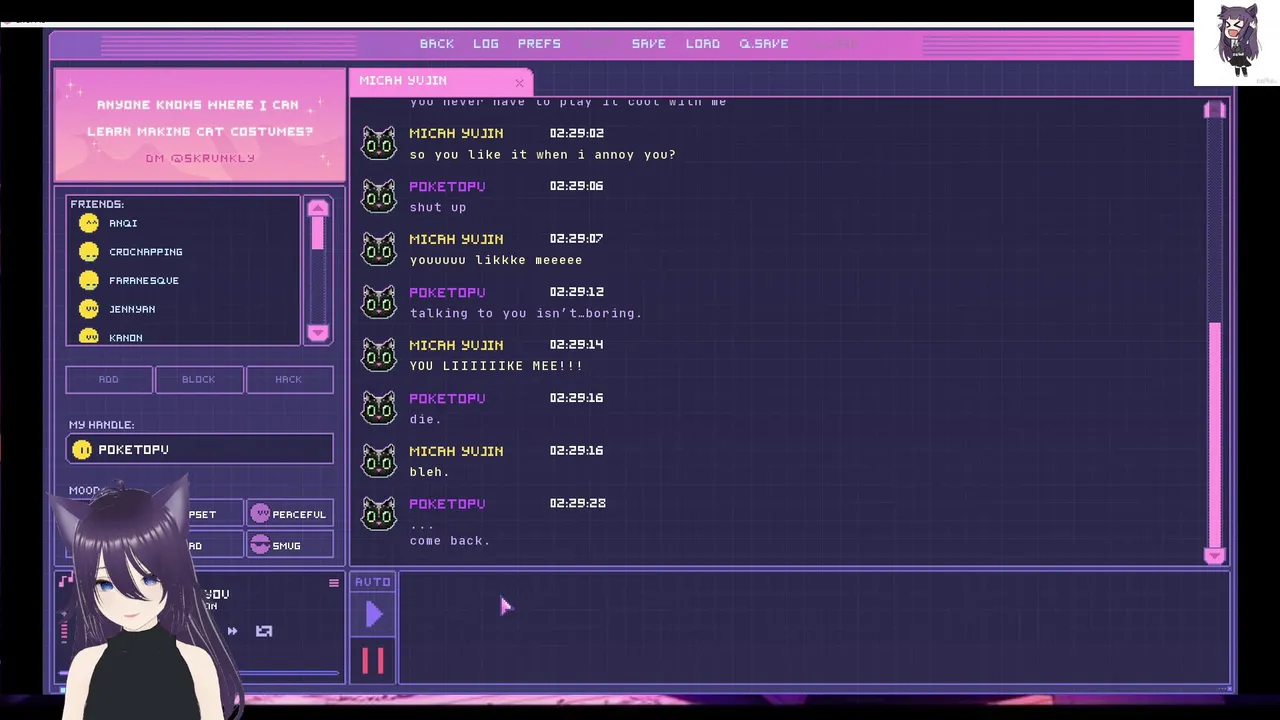Click the red pause button
Viewport: 1280px width, 720px height.
(x=373, y=661)
